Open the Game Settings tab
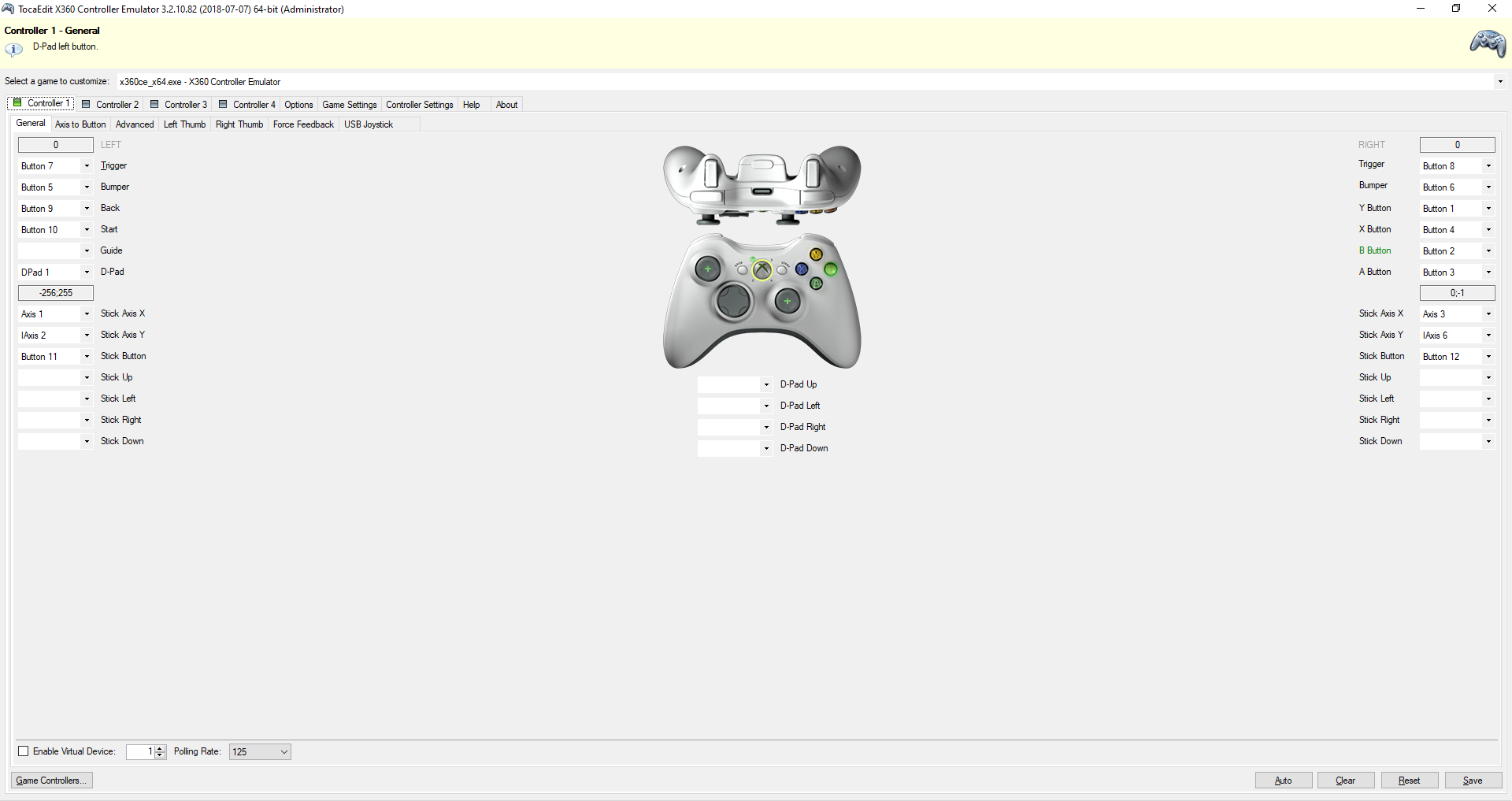Image resolution: width=1512 pixels, height=801 pixels. (350, 105)
